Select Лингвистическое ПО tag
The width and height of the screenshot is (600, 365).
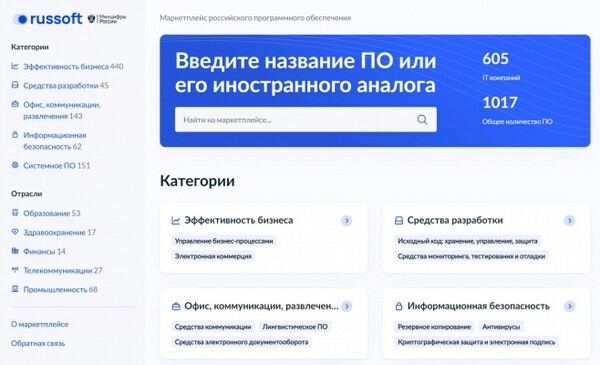295,327
